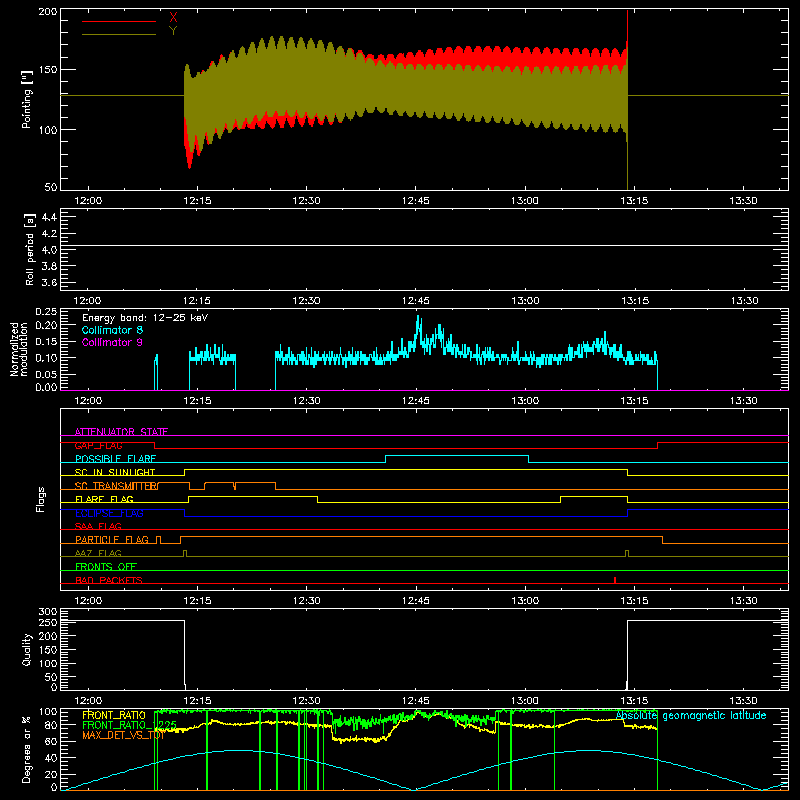
Task: Click the "3.6" value on Roll period axis
Action: pos(49,283)
